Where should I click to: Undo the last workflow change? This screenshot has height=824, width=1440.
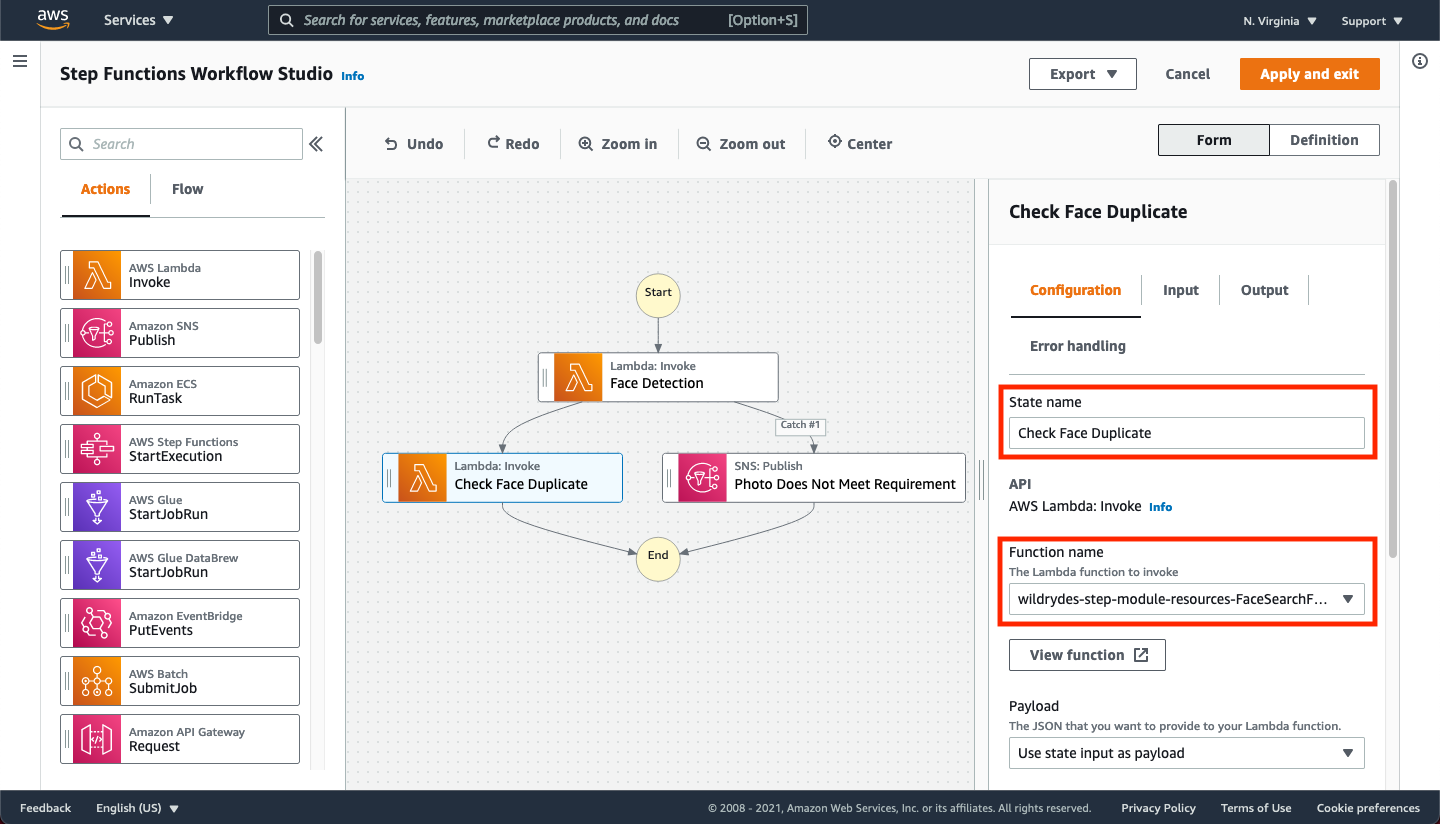[x=414, y=144]
